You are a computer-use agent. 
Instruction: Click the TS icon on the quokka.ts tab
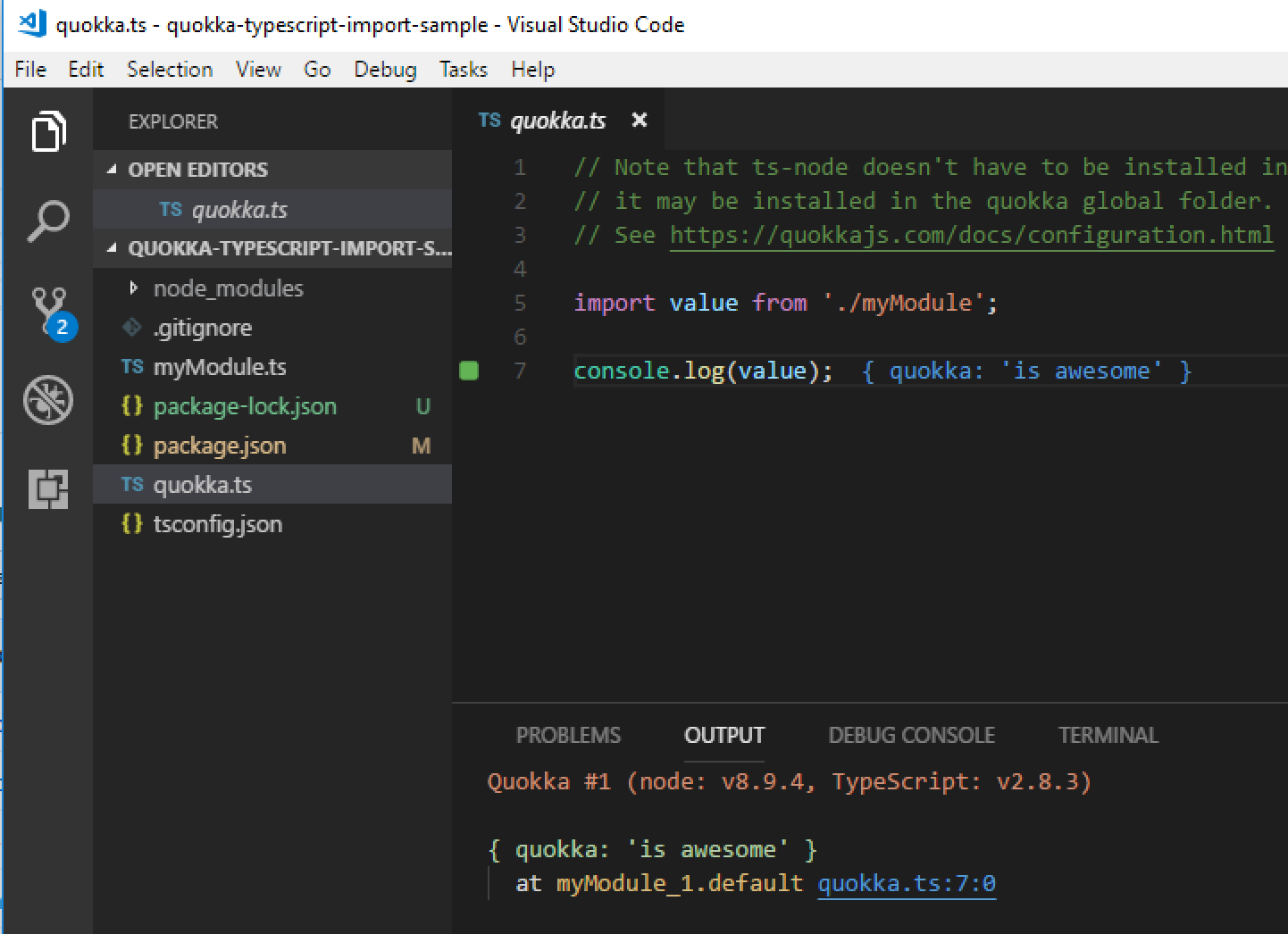click(489, 120)
